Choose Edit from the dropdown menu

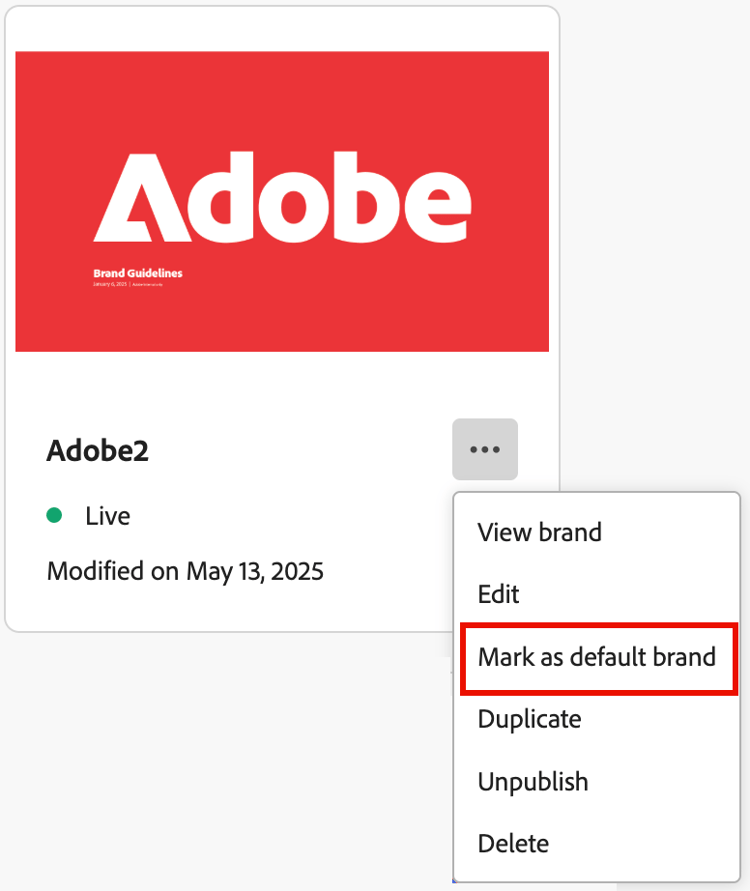(x=499, y=594)
